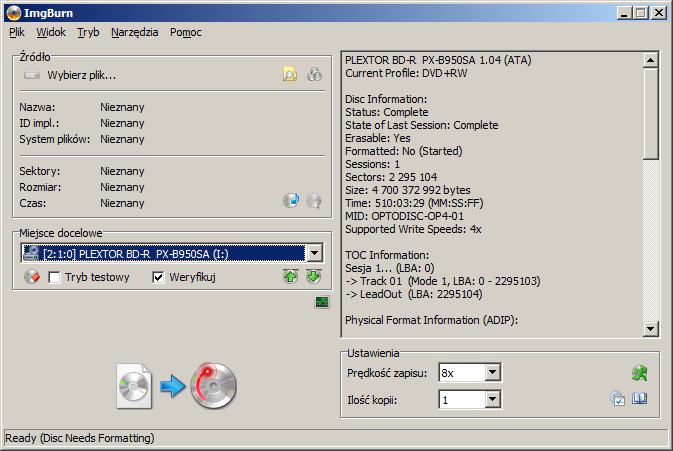Click the green running man speed icon
The width and height of the screenshot is (673, 451).
[x=640, y=373]
